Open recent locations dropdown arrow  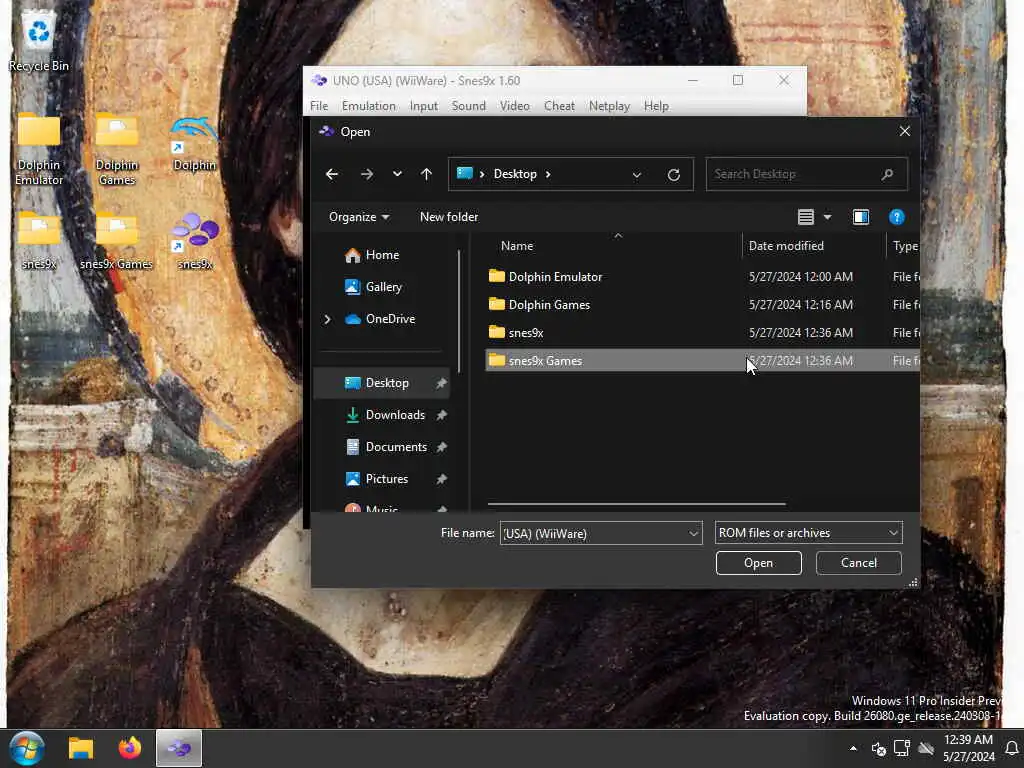(x=397, y=174)
